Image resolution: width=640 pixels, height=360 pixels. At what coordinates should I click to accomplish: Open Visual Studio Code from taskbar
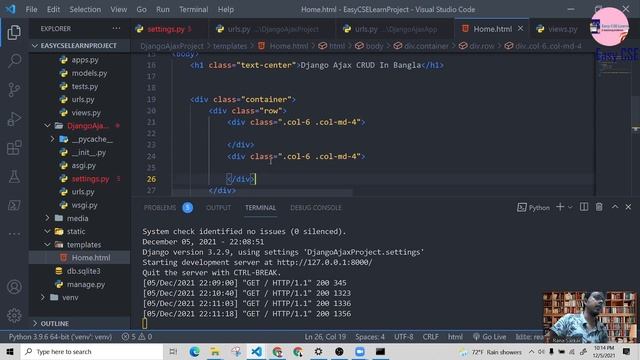[256, 351]
